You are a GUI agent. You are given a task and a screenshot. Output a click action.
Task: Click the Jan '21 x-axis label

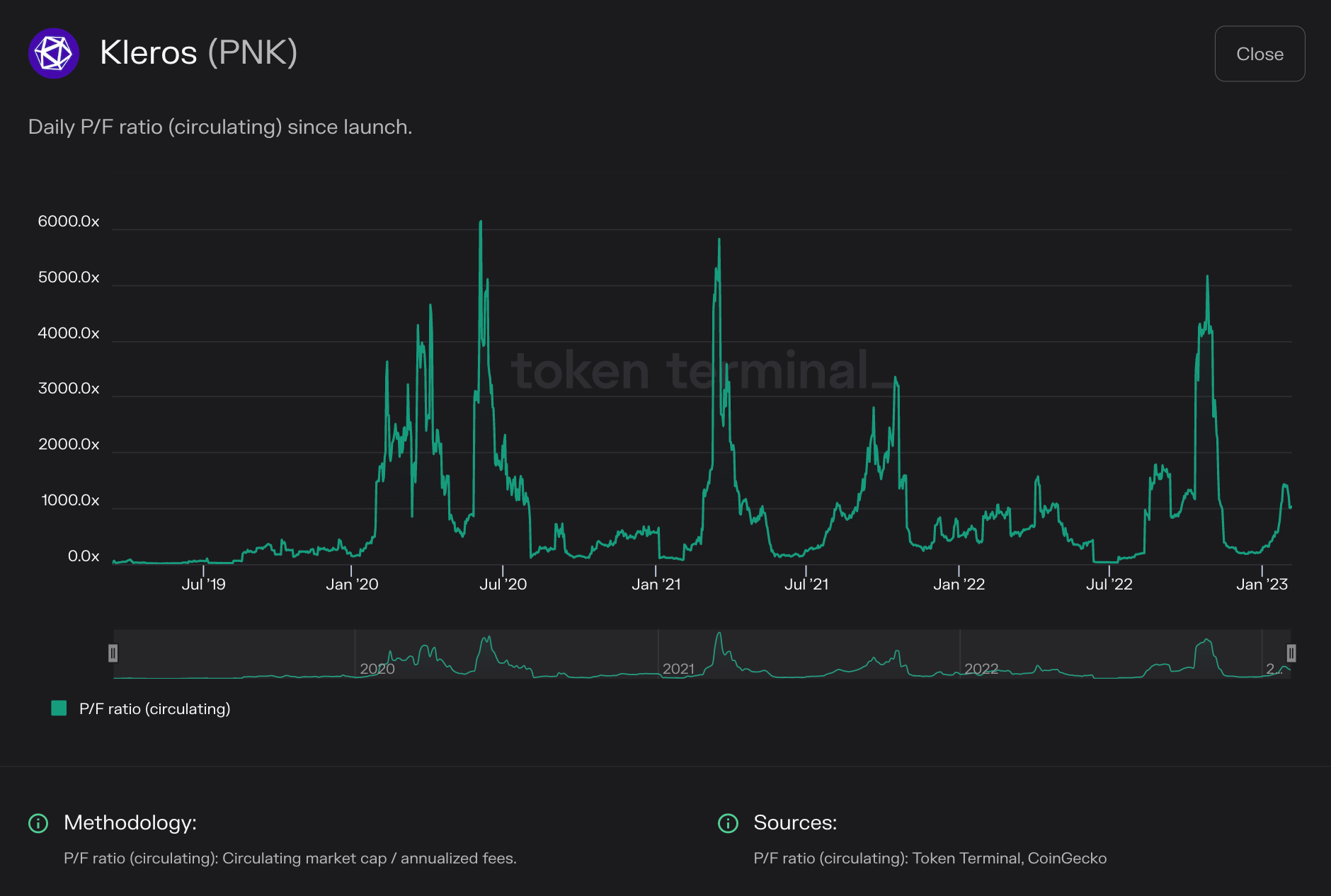(x=656, y=585)
